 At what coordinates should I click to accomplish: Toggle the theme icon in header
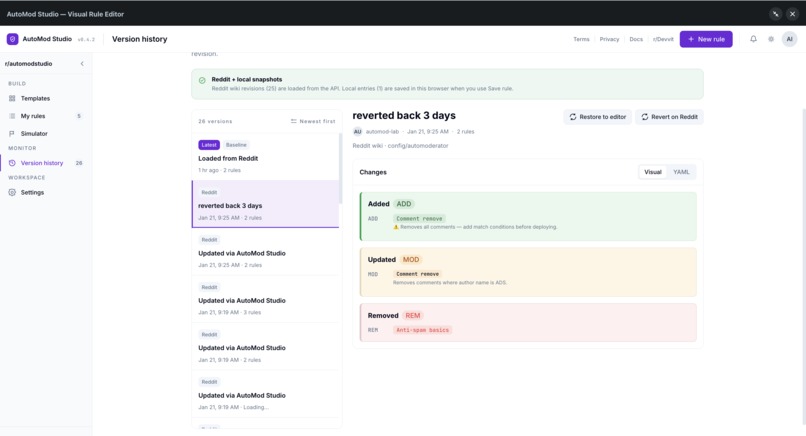coord(771,39)
